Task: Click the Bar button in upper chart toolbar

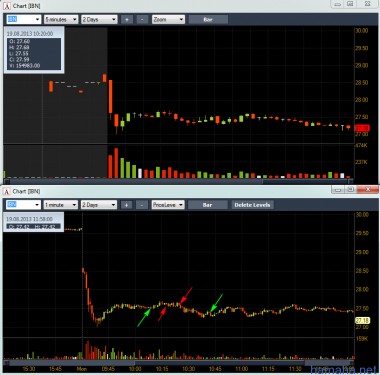Action: tap(208, 19)
